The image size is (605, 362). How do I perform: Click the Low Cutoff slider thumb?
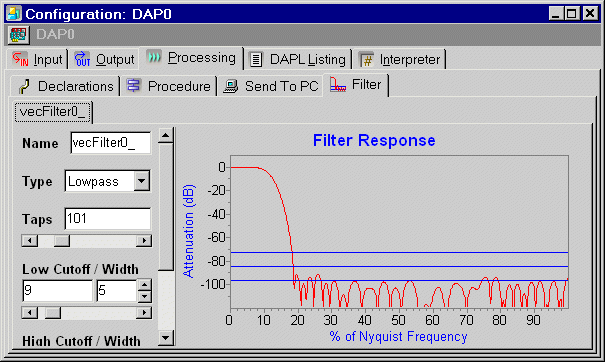click(x=52, y=312)
